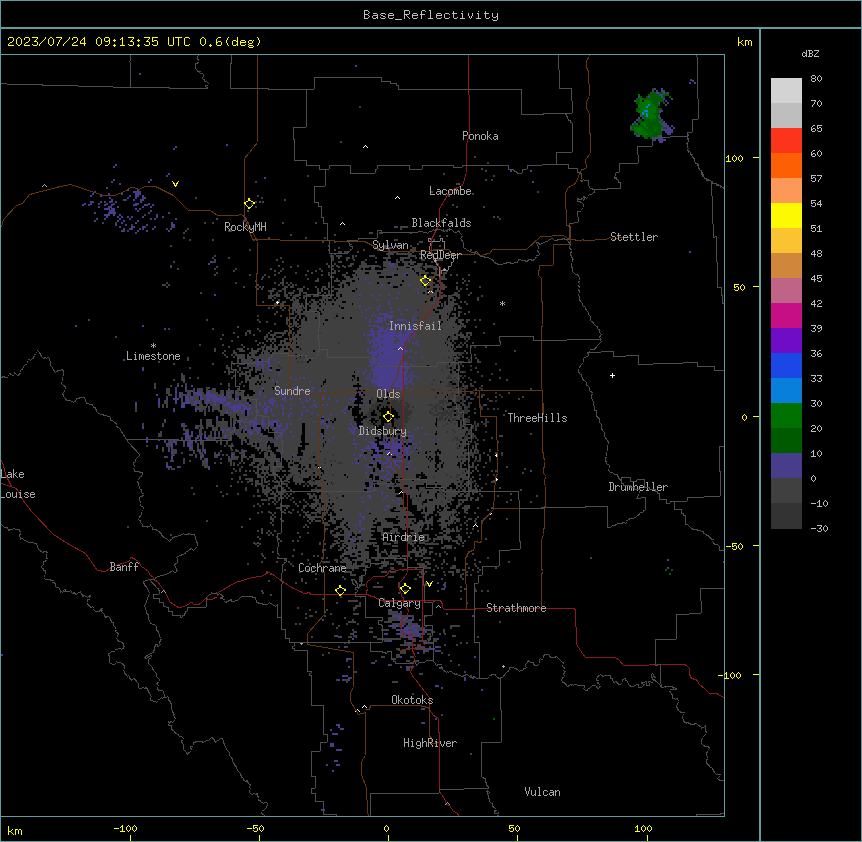Click the Limestone map label

pyautogui.click(x=153, y=356)
